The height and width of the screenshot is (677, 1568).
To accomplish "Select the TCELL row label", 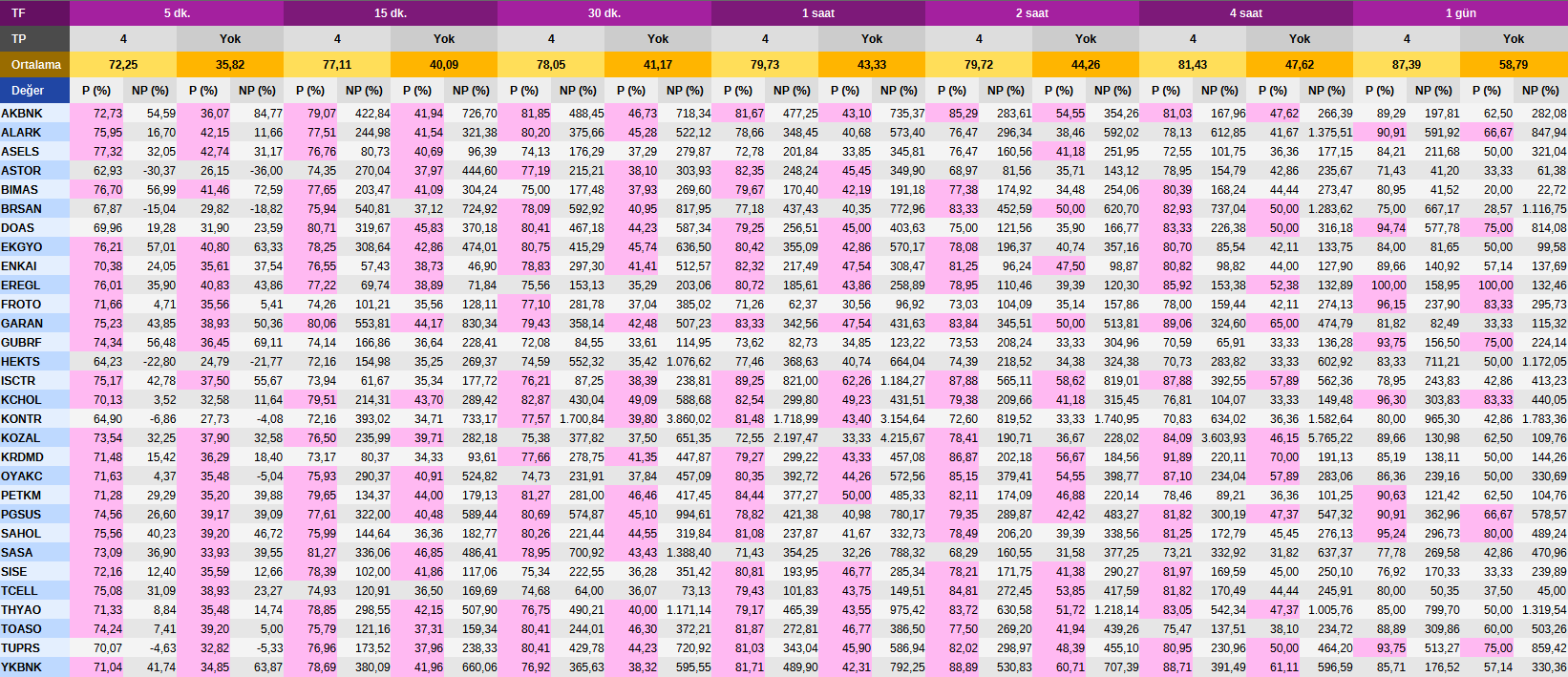I will [34, 591].
